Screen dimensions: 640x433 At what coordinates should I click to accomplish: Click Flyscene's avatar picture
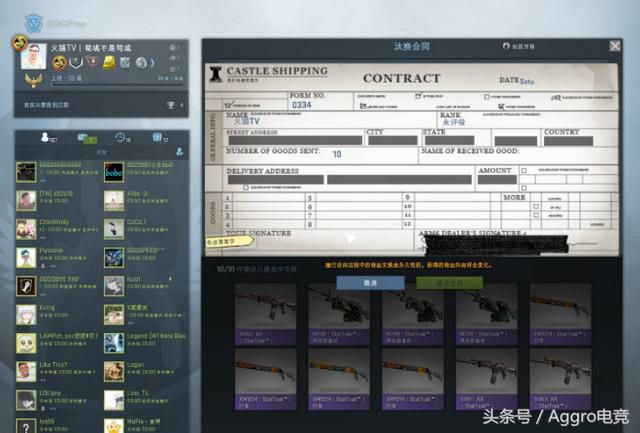click(x=26, y=258)
